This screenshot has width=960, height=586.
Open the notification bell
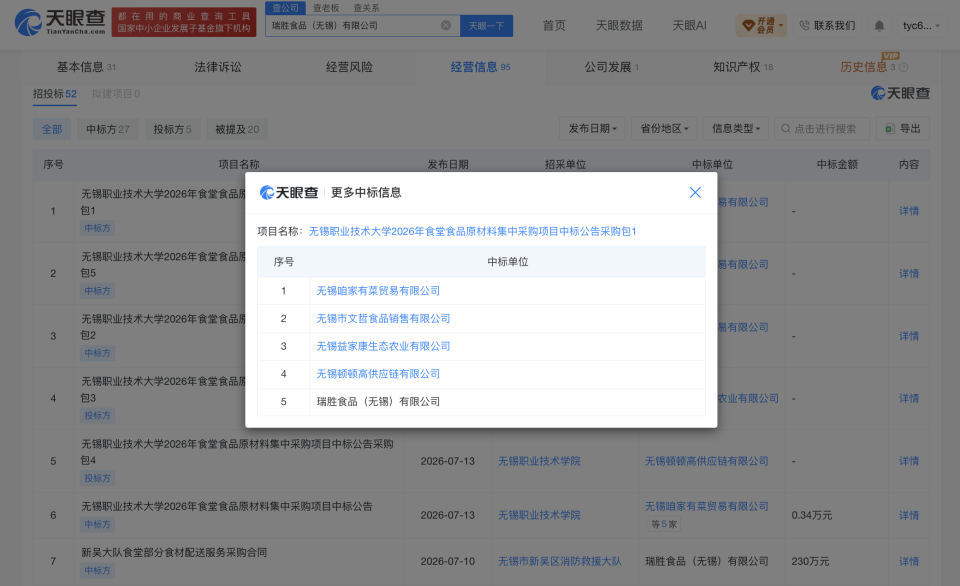[x=879, y=26]
